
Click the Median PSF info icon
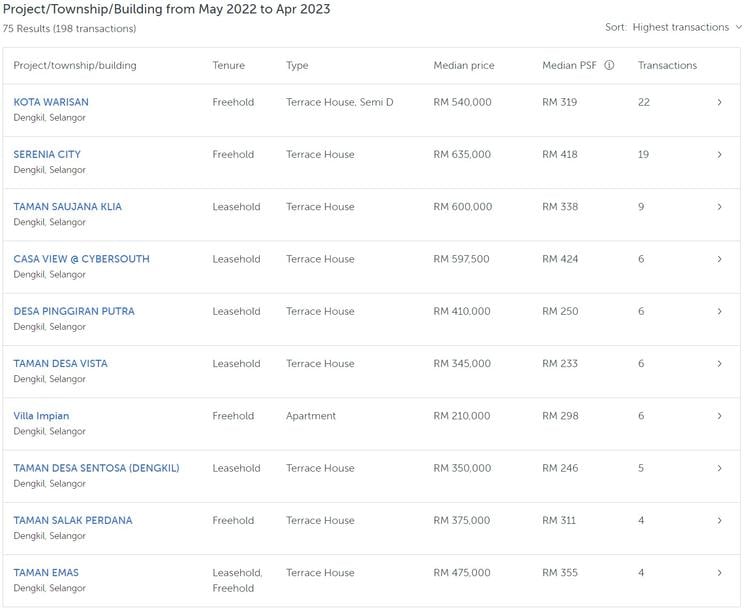click(609, 65)
